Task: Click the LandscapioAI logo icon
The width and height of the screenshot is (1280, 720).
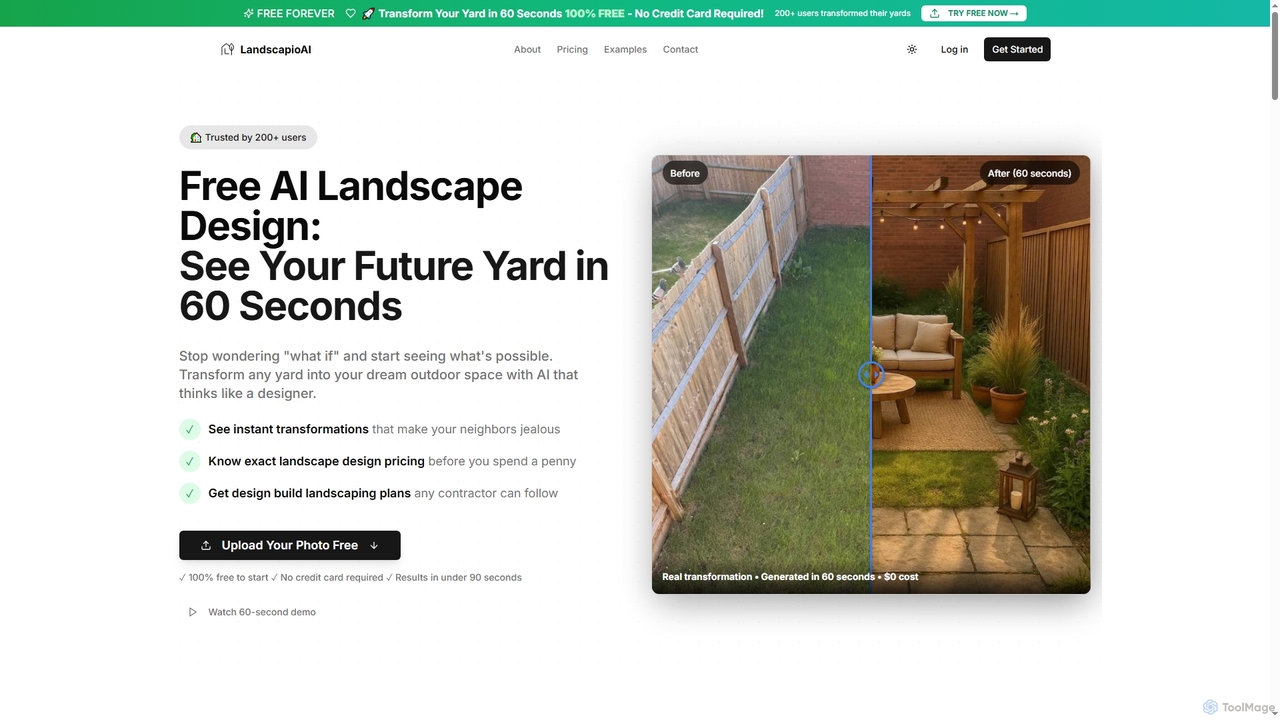Action: (227, 49)
